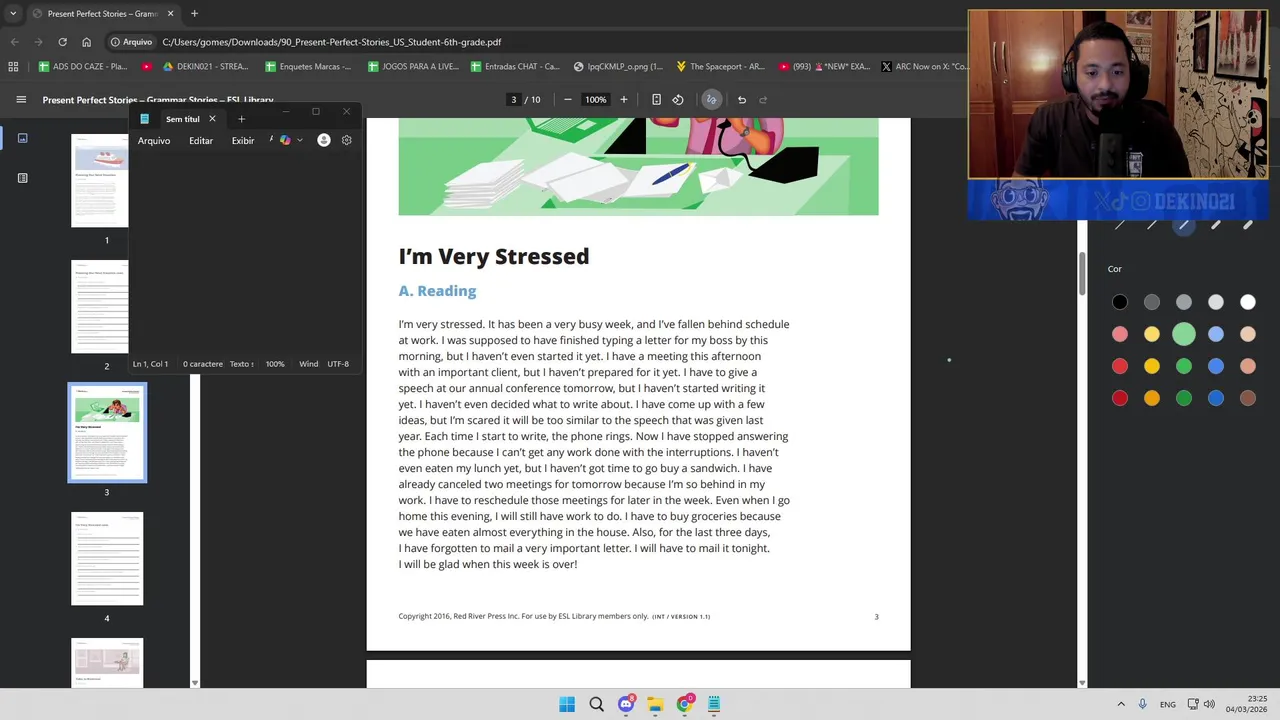Screen dimensions: 1280x720
Task: Pick the black color swatch
Action: click(1120, 302)
